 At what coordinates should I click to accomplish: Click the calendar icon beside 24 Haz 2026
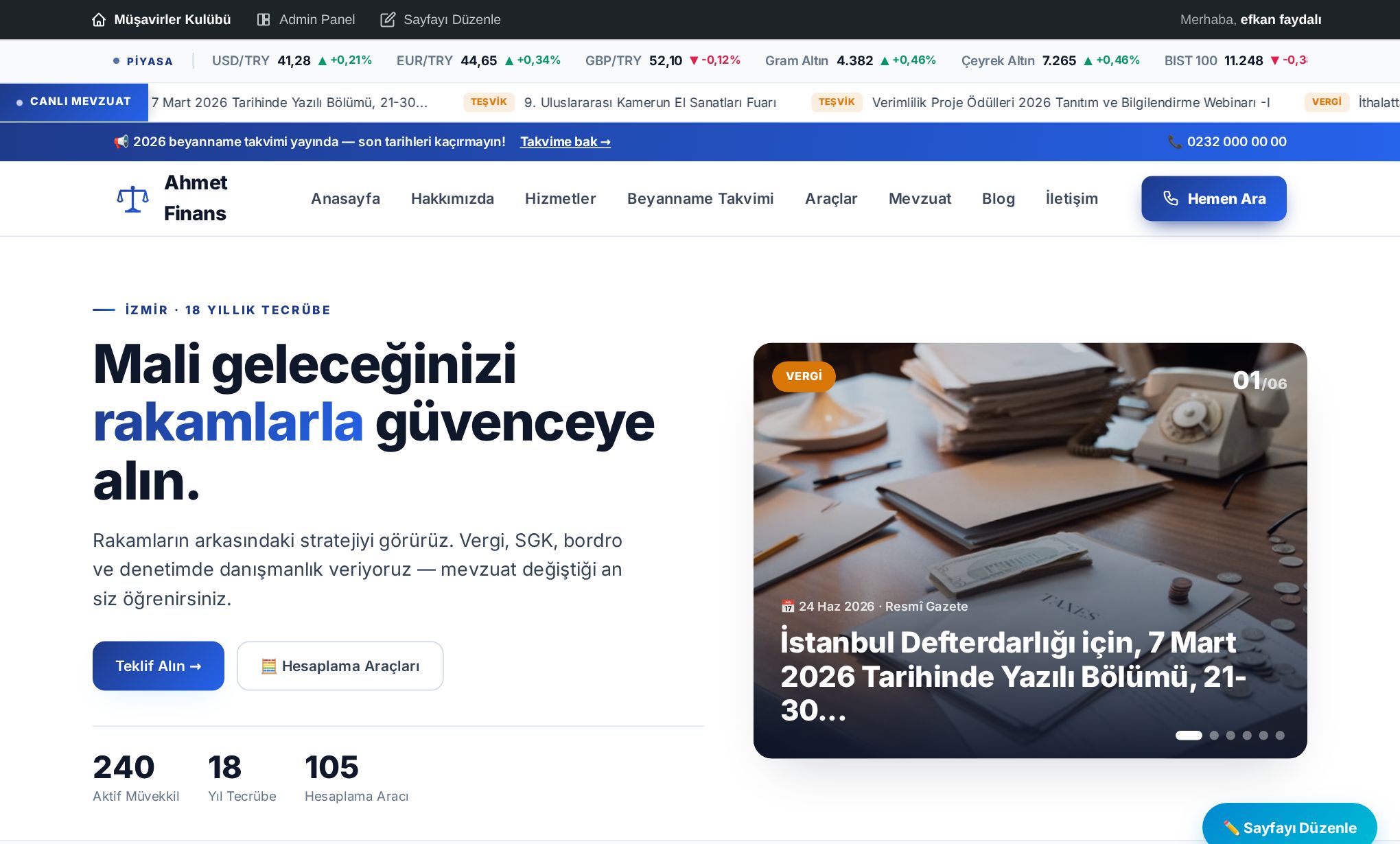[788, 607]
